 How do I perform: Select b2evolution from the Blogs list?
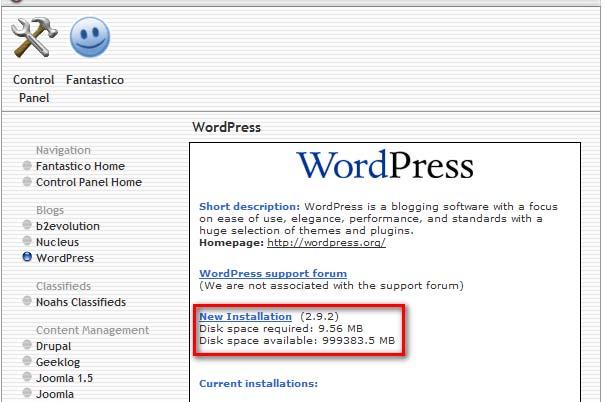68,226
